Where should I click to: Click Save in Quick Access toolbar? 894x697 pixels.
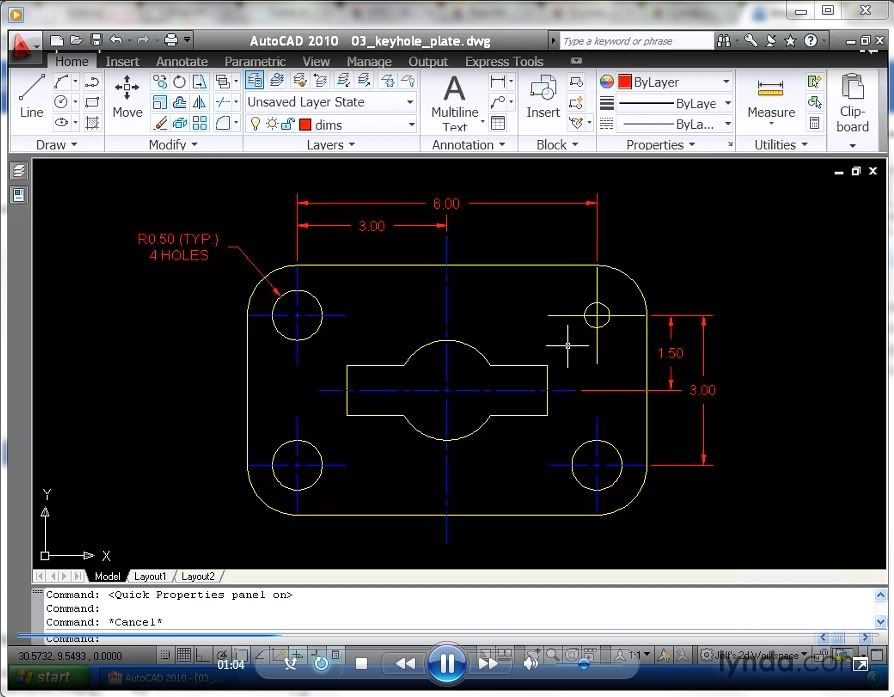click(x=96, y=40)
